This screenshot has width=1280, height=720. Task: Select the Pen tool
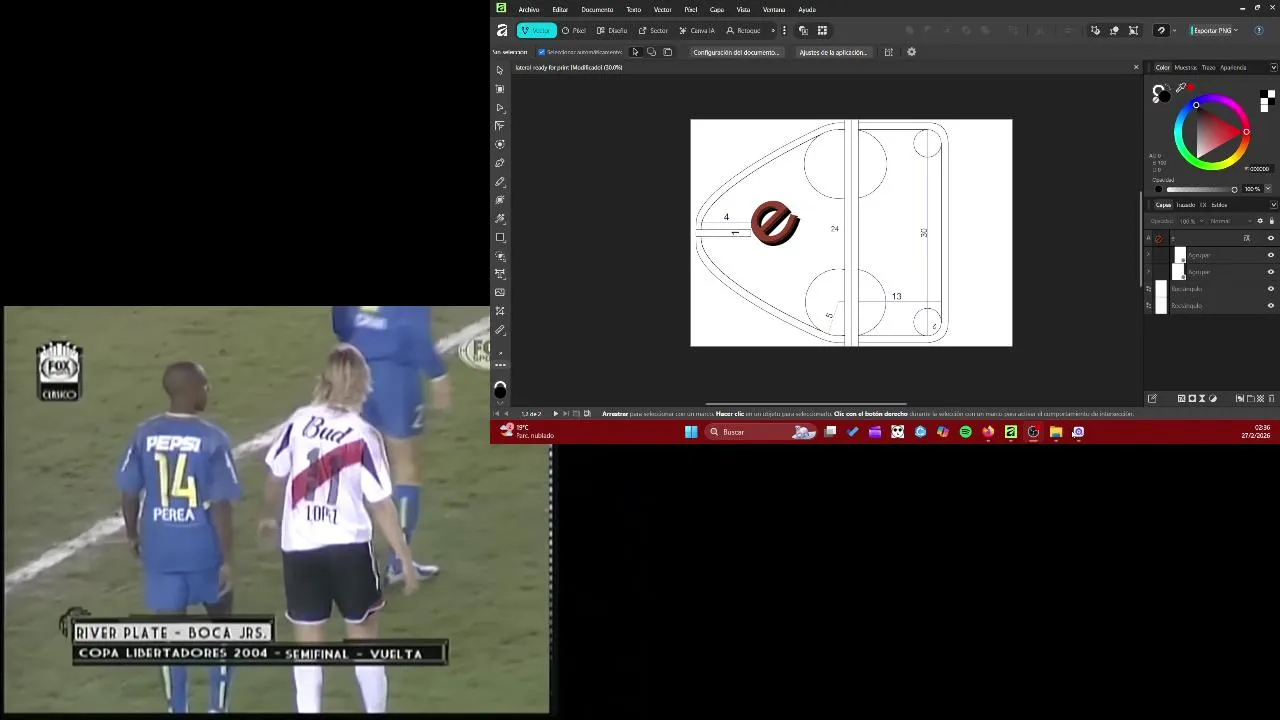pos(500,163)
